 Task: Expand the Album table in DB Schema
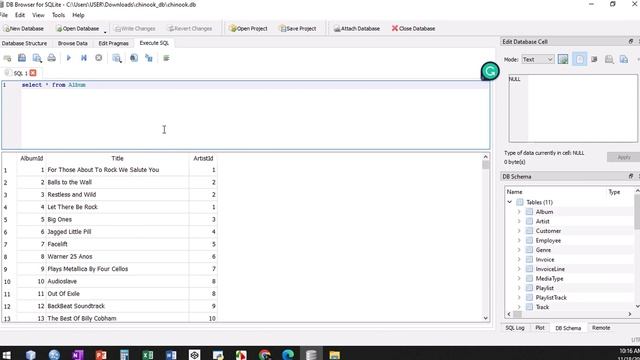pos(519,212)
